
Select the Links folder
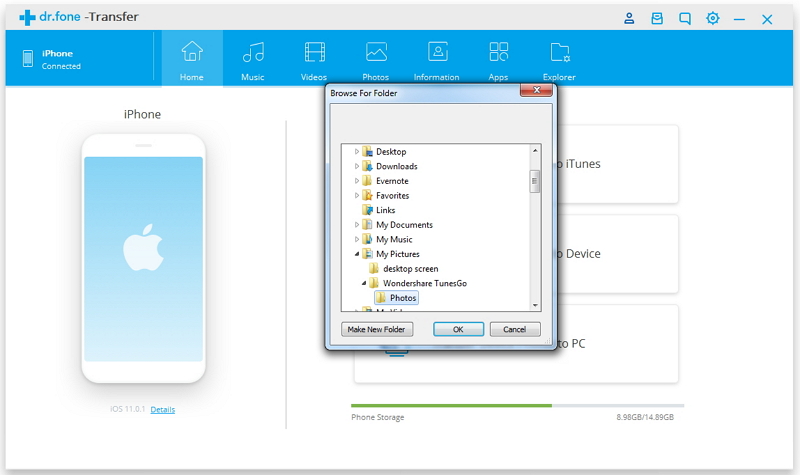(x=385, y=210)
